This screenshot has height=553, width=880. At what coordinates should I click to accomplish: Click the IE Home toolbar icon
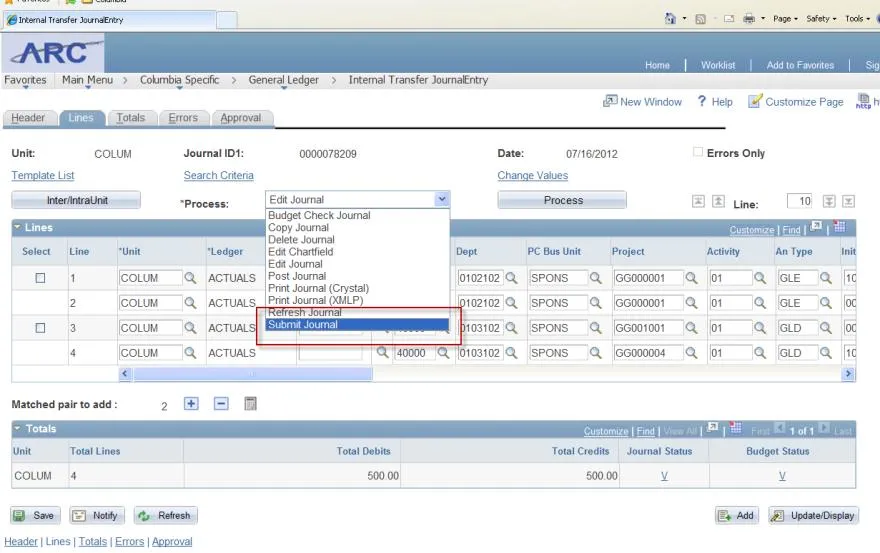[670, 19]
